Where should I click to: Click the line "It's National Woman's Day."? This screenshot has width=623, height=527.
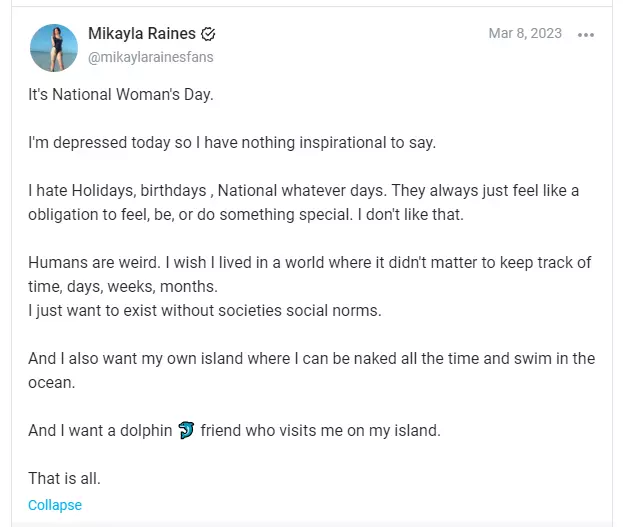pyautogui.click(x=121, y=95)
